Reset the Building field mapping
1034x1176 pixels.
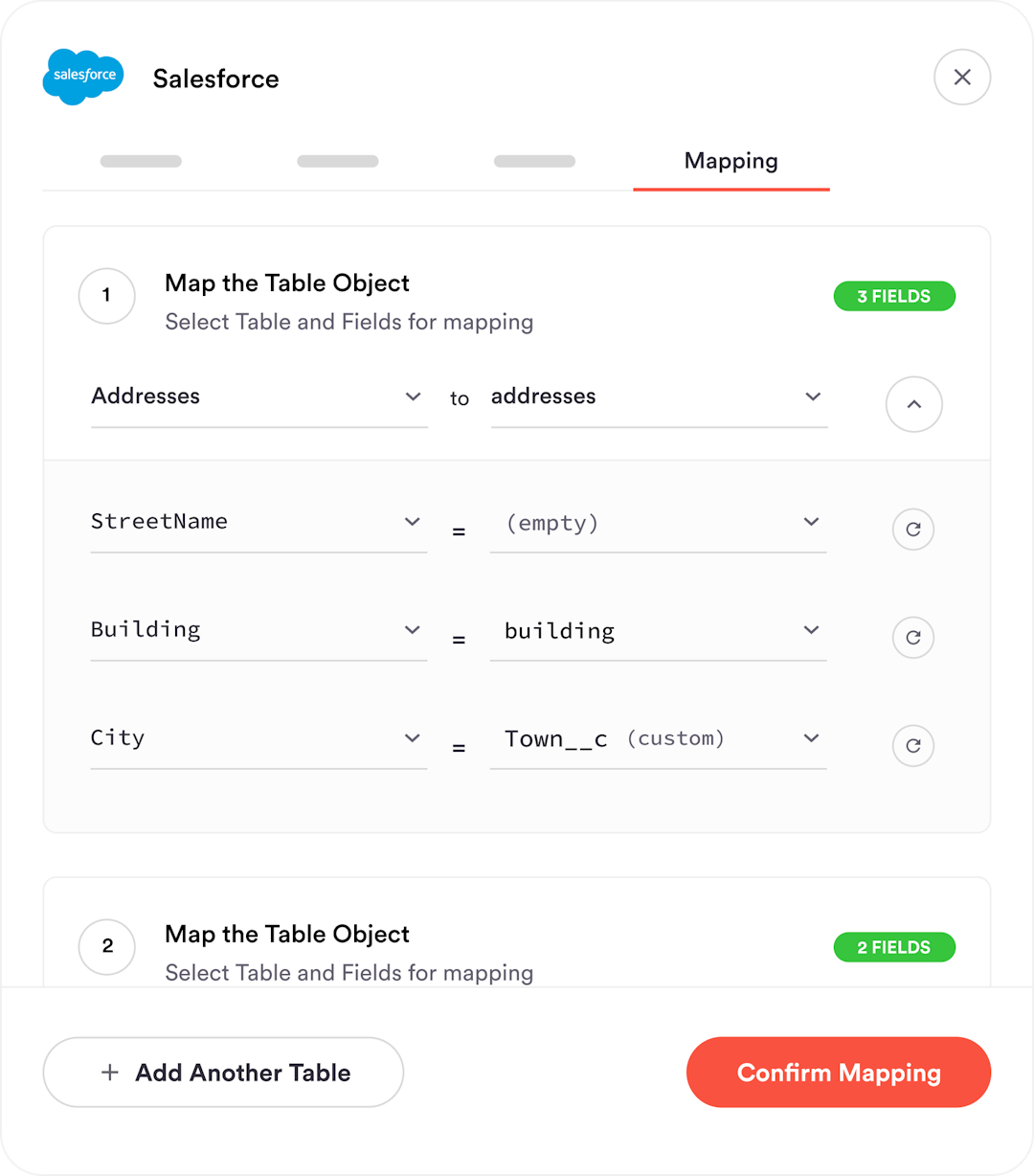(912, 637)
